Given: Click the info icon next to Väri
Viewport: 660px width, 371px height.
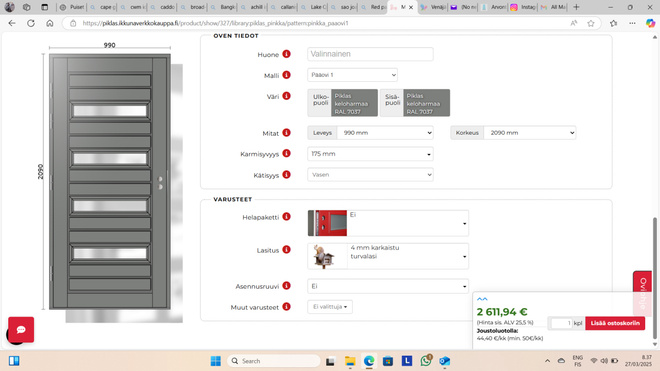Looking at the screenshot, I should click(287, 96).
